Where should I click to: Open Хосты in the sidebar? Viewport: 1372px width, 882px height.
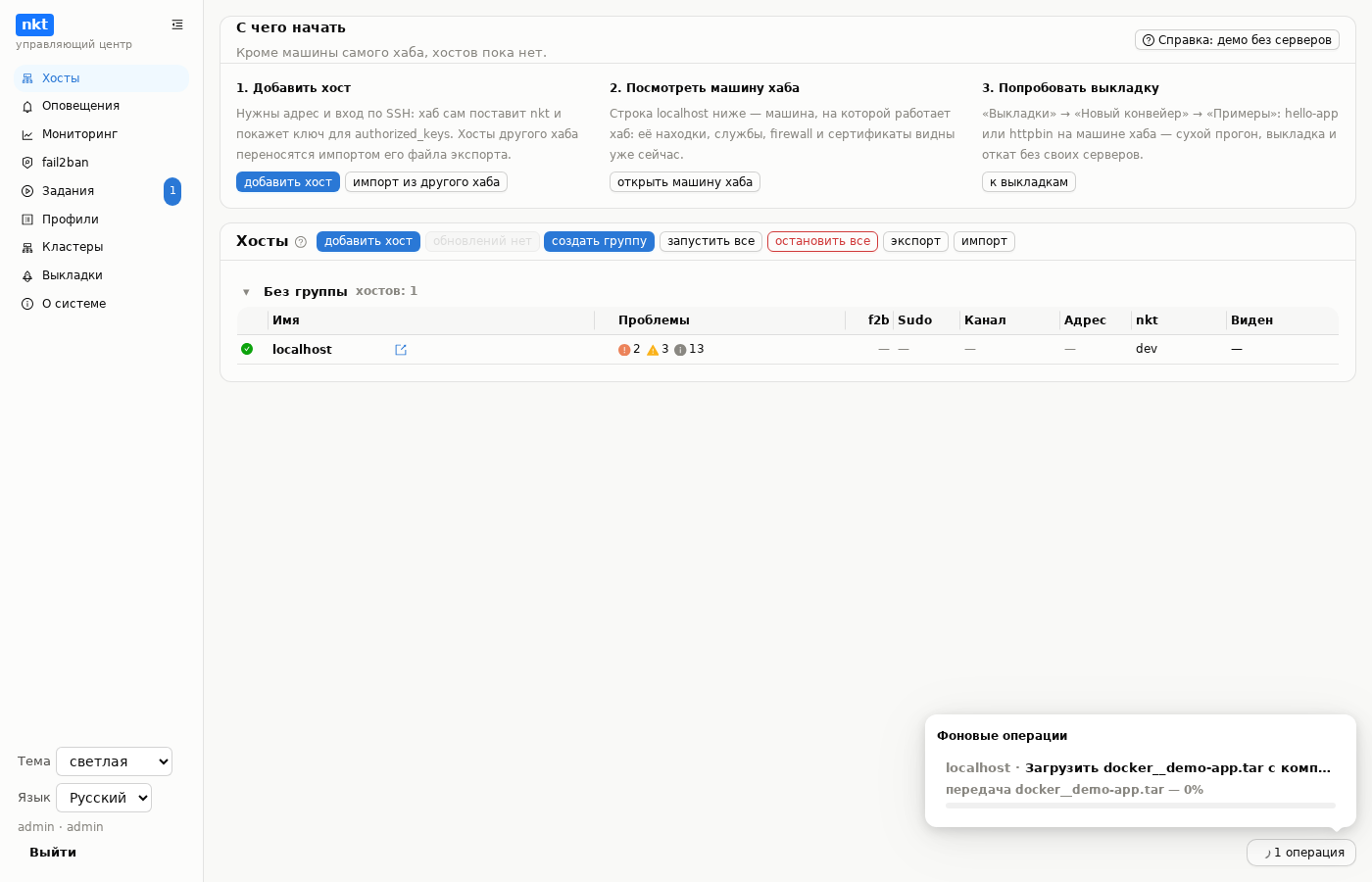(101, 78)
